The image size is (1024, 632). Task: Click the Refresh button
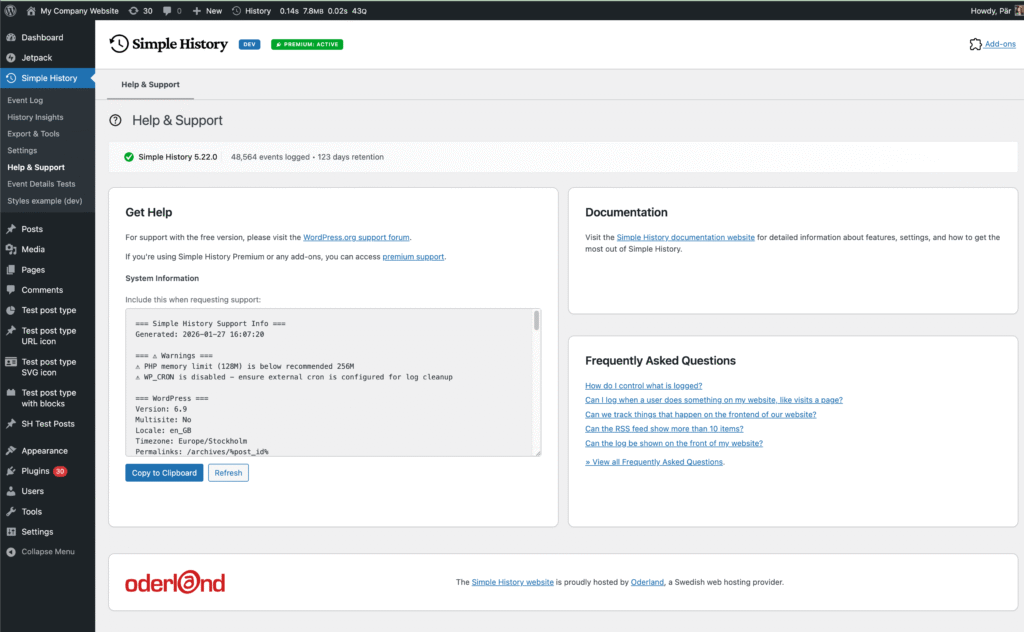point(228,473)
